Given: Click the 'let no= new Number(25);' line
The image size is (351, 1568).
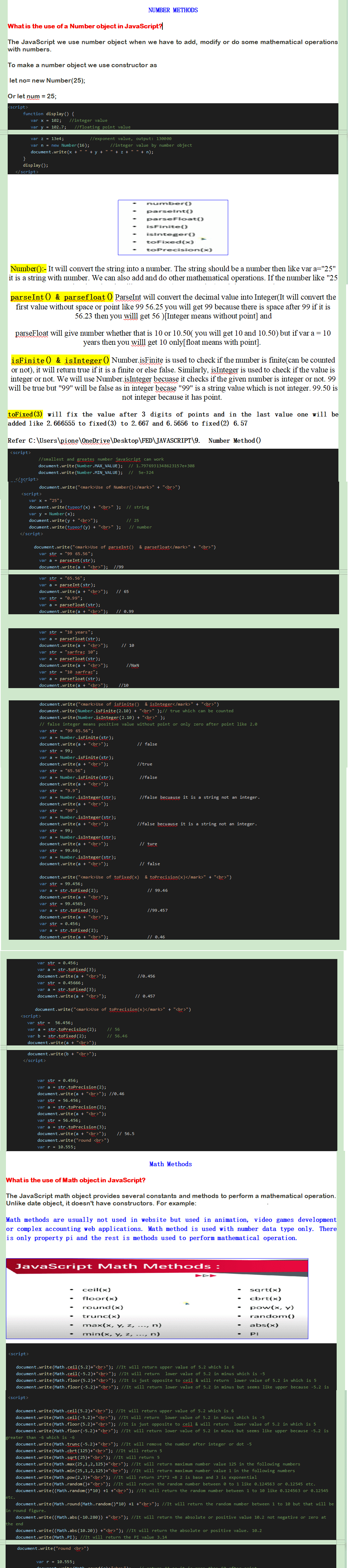Looking at the screenshot, I should coord(47,80).
